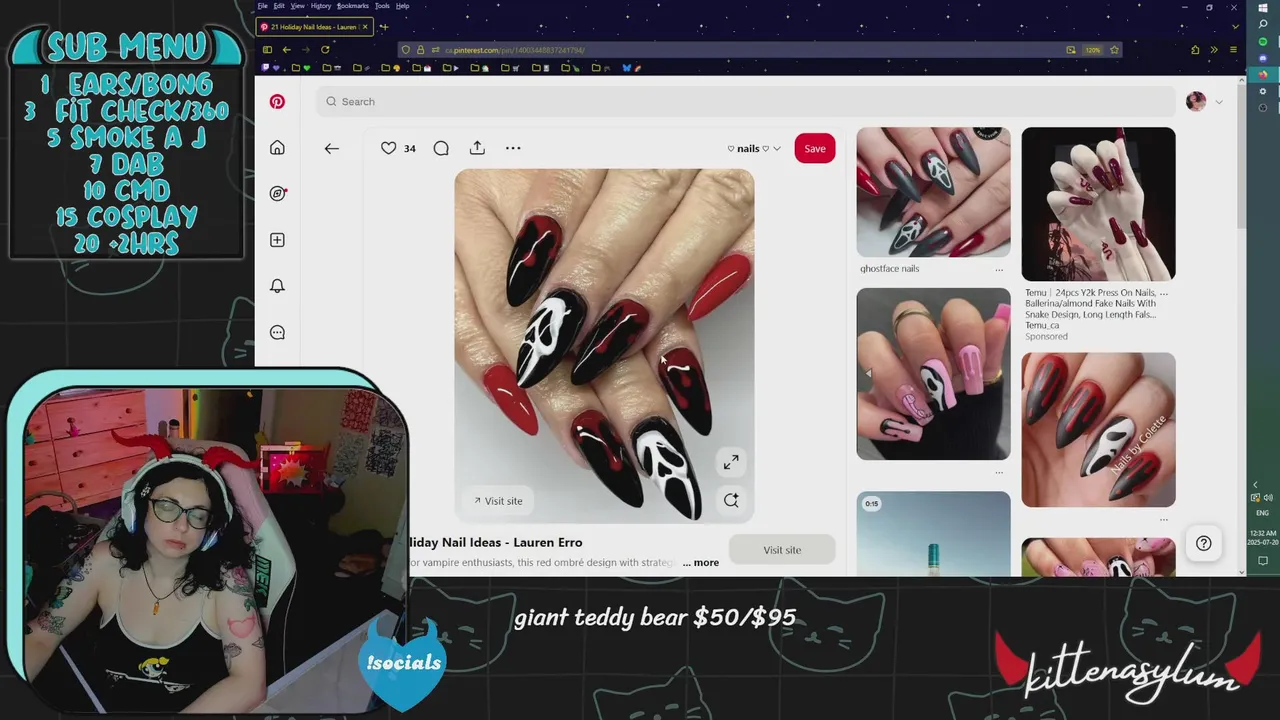Image resolution: width=1280 pixels, height=720 pixels.
Task: Open options dots under Nails by Colette pin
Action: click(x=1164, y=519)
